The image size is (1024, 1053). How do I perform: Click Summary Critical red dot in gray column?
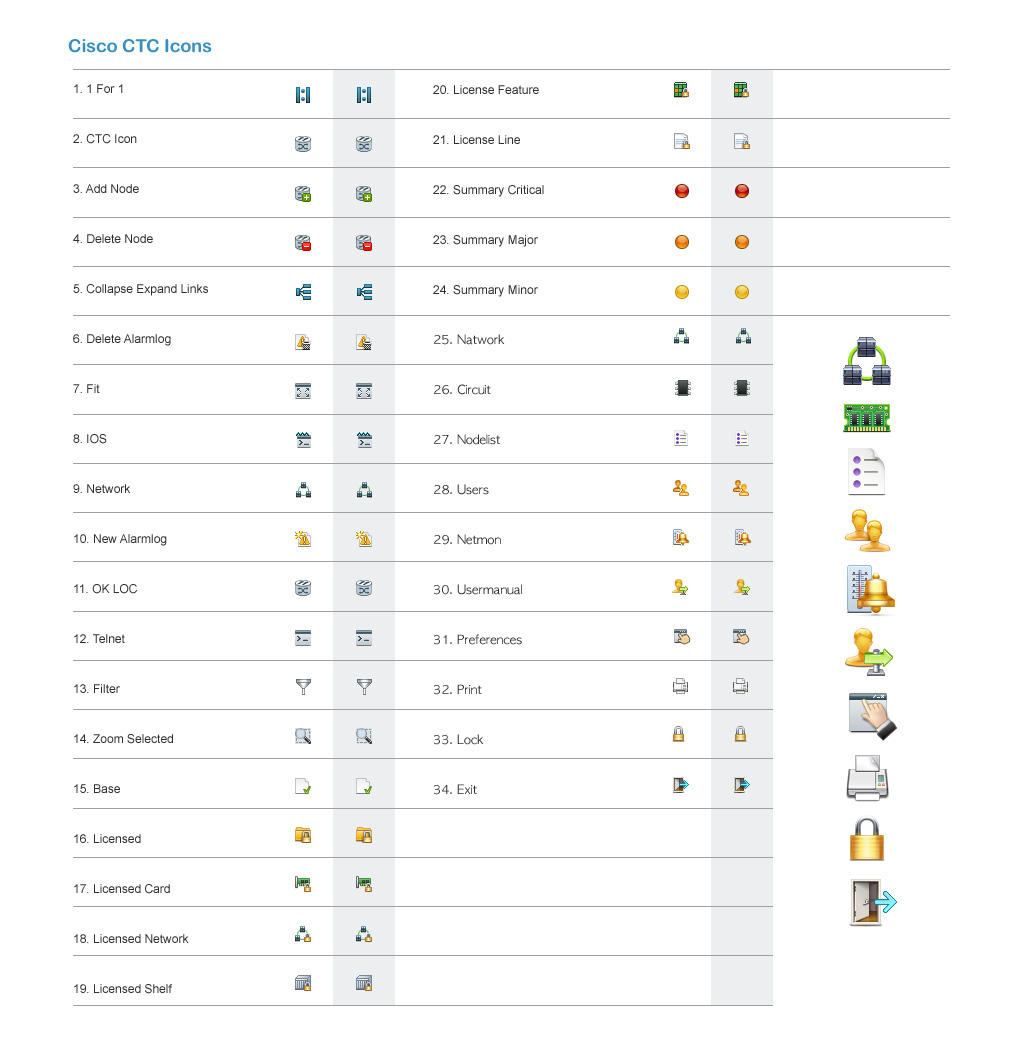[x=742, y=191]
